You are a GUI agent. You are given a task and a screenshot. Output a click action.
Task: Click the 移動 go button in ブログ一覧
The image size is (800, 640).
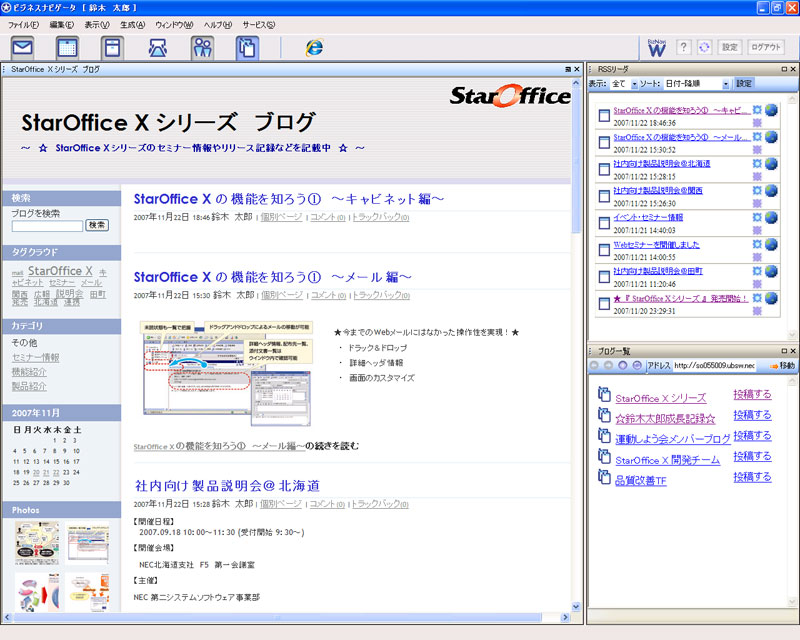click(x=783, y=365)
